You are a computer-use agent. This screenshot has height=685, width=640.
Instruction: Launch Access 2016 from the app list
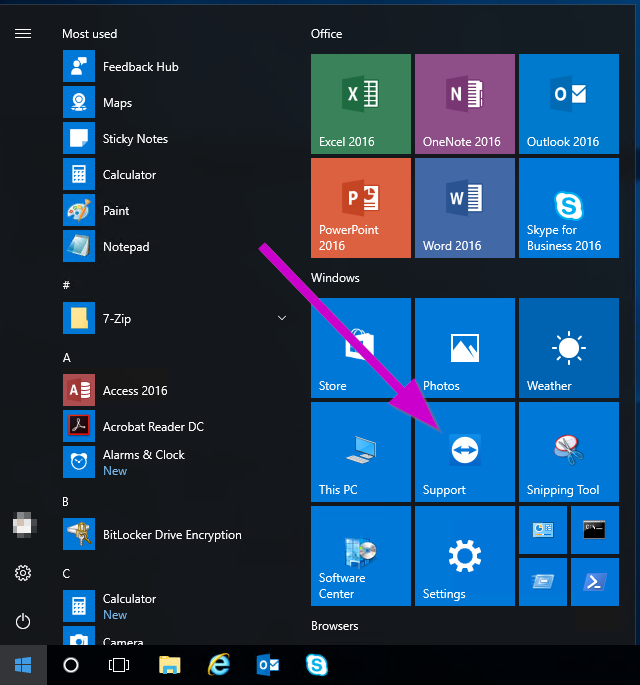[x=175, y=390]
